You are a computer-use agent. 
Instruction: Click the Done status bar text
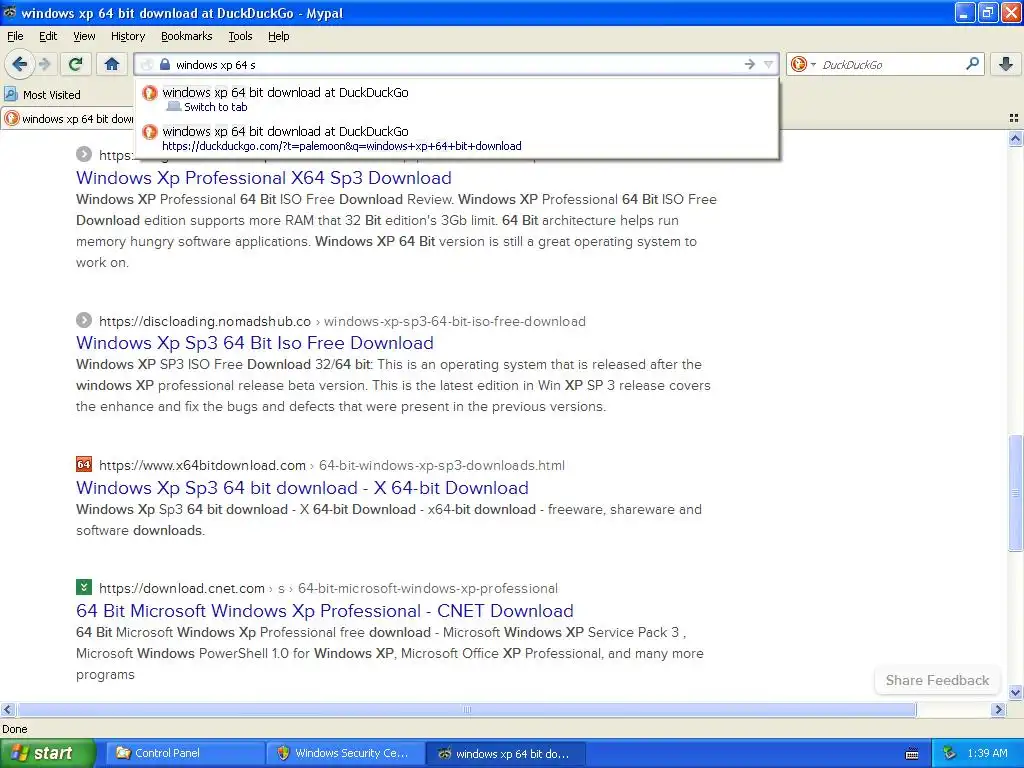click(x=15, y=729)
